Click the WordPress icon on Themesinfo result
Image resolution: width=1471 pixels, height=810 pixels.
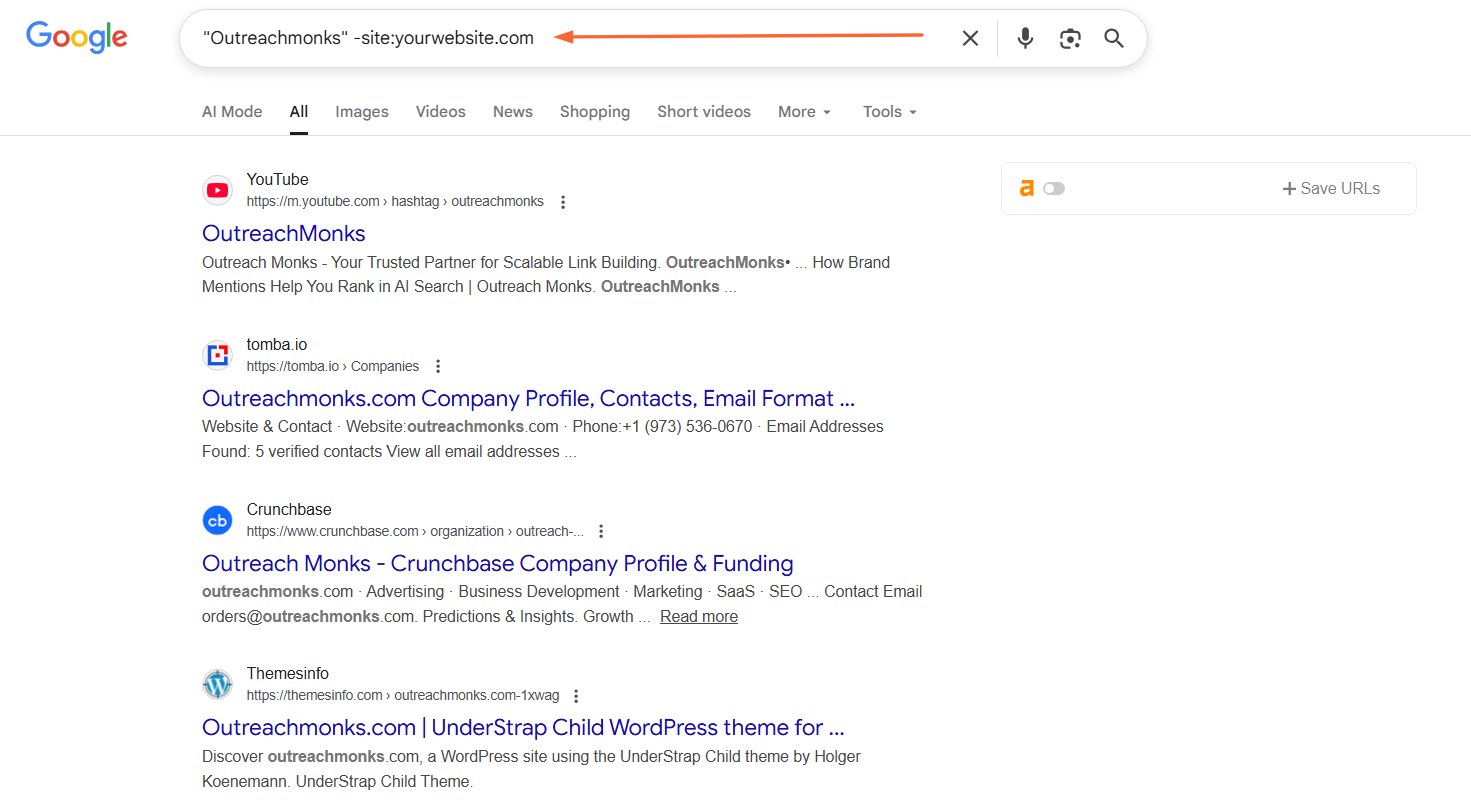[x=217, y=684]
